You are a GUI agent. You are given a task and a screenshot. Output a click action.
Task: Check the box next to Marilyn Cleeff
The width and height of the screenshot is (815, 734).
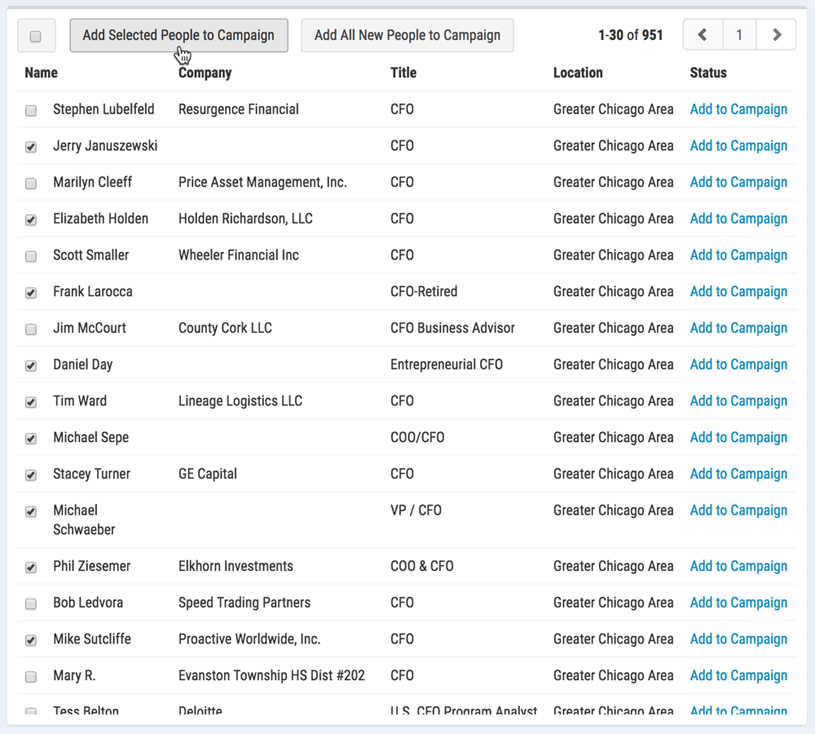[x=30, y=182]
